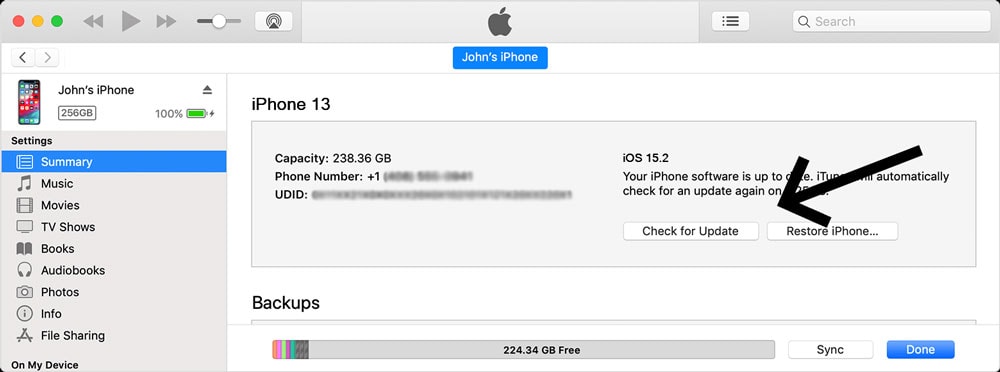Click the Backups section heading
The height and width of the screenshot is (372, 1000).
coord(286,302)
